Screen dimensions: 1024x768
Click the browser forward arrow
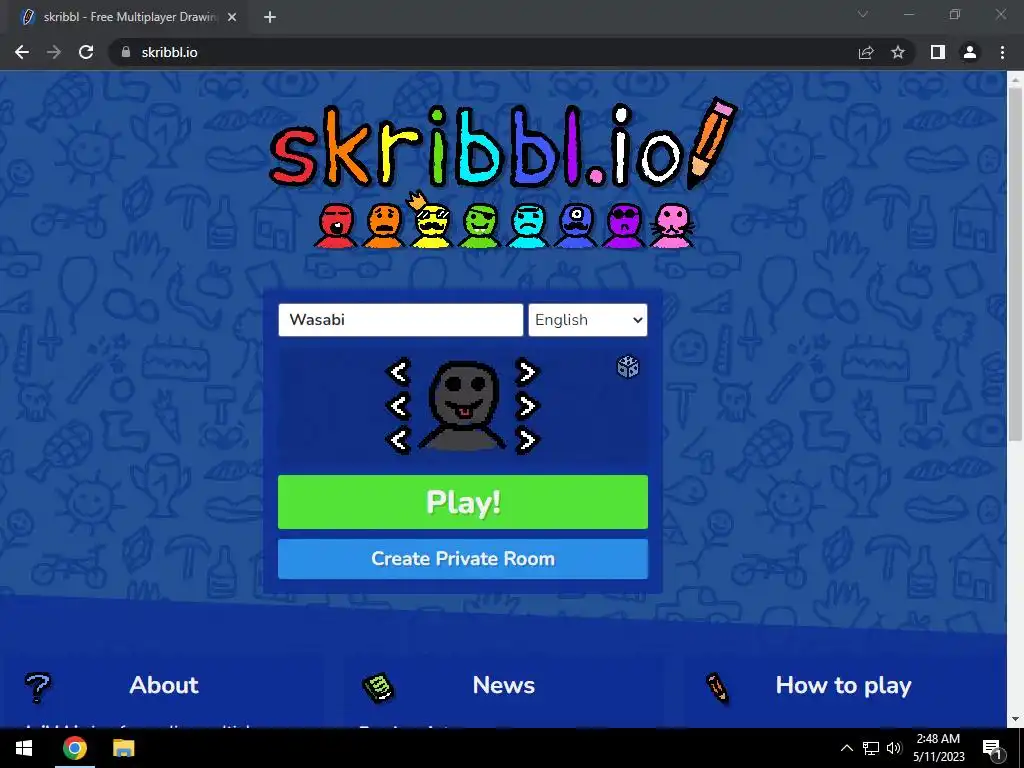click(x=54, y=52)
